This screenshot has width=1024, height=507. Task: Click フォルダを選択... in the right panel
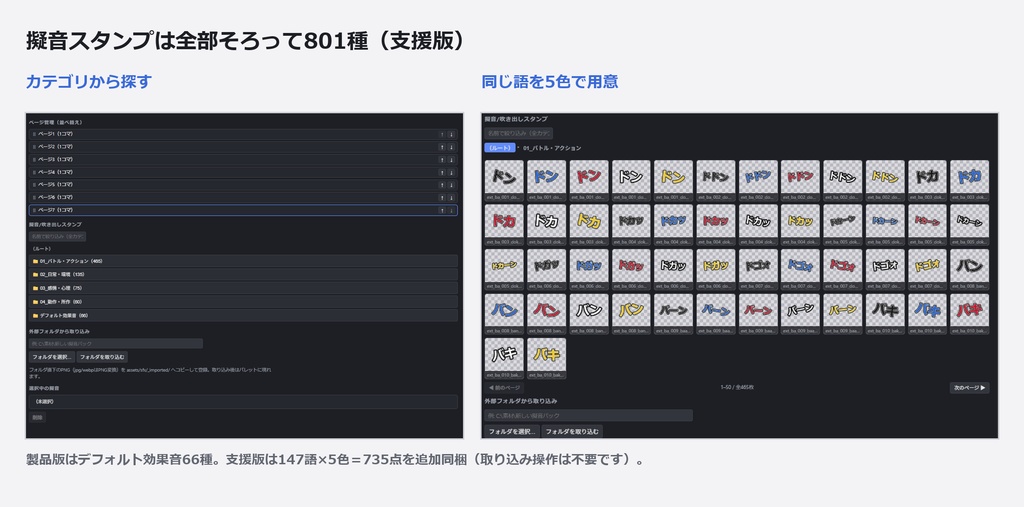512,431
